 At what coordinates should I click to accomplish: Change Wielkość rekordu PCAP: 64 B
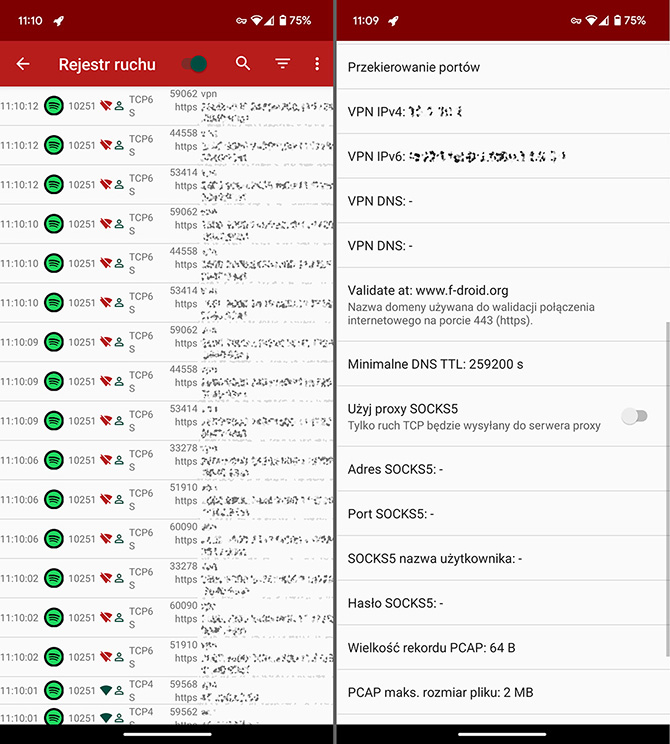503,648
